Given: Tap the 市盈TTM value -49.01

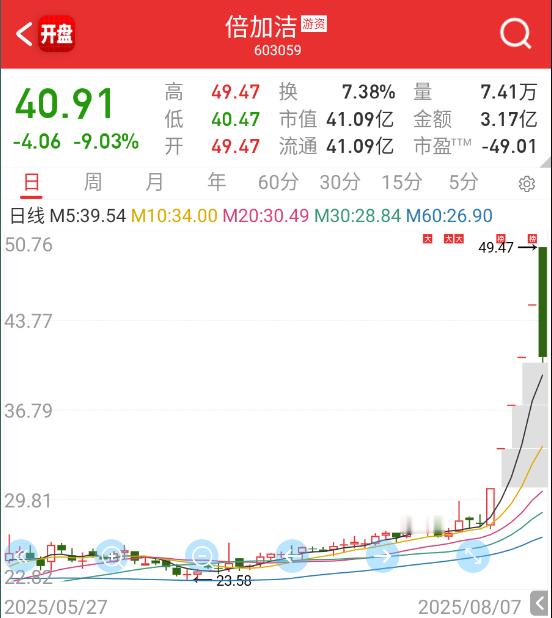Looking at the screenshot, I should point(509,146).
